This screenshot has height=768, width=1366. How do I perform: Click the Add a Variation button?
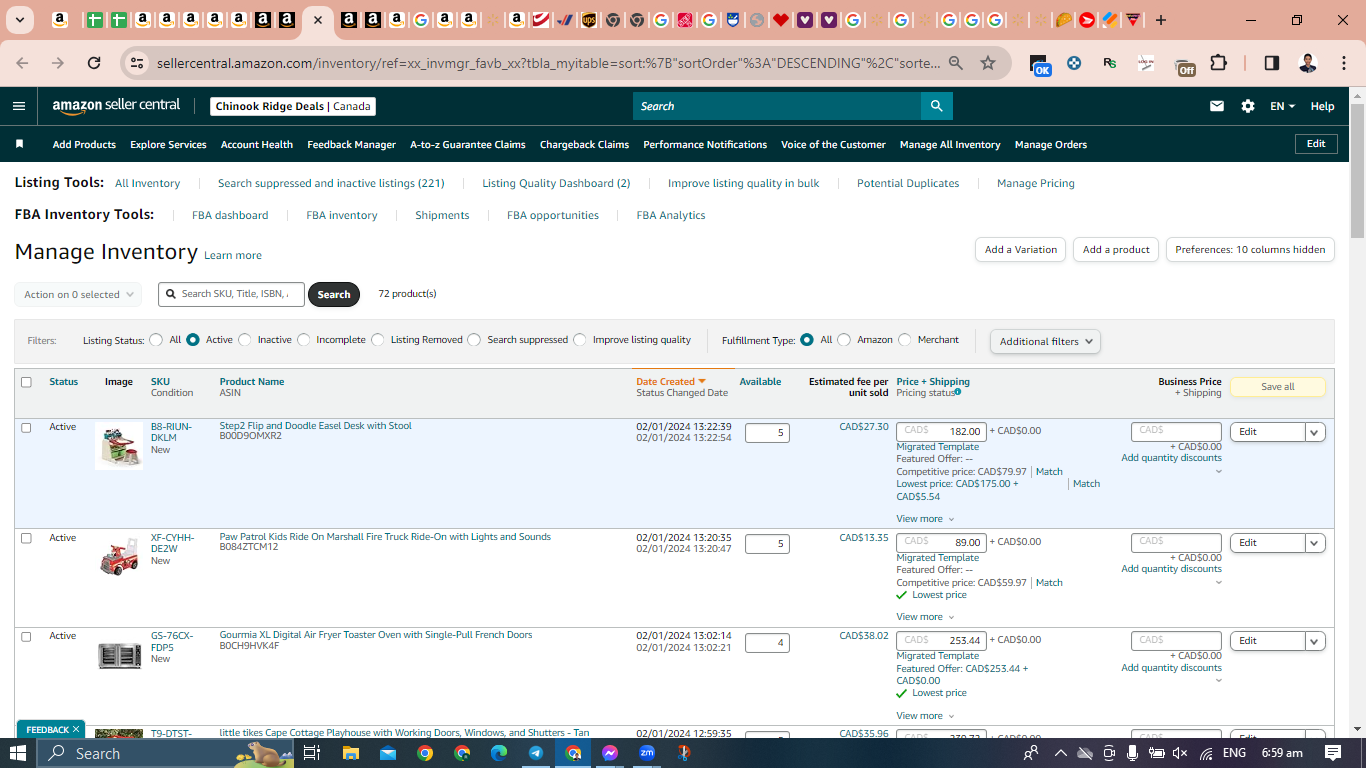pos(1020,250)
